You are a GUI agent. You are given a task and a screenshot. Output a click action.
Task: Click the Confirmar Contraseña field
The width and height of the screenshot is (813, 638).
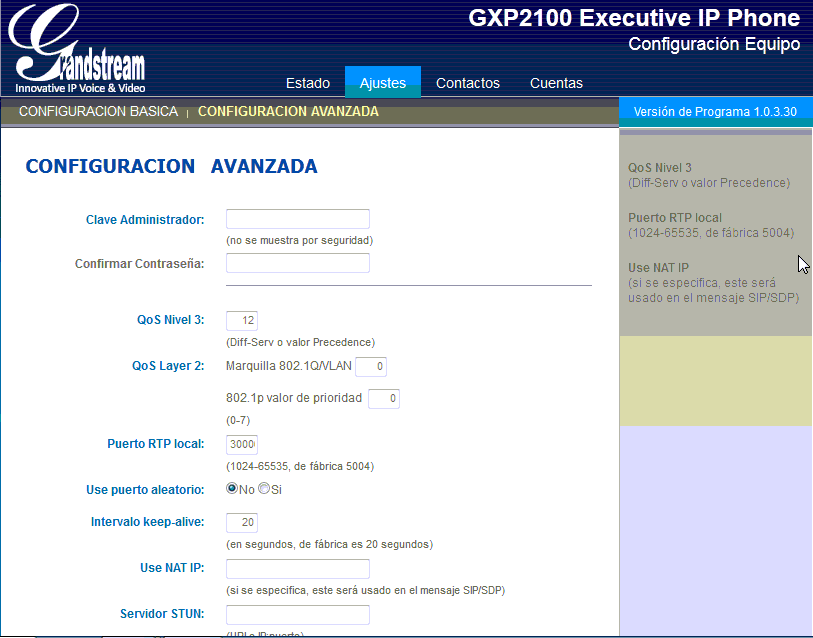tap(297, 263)
